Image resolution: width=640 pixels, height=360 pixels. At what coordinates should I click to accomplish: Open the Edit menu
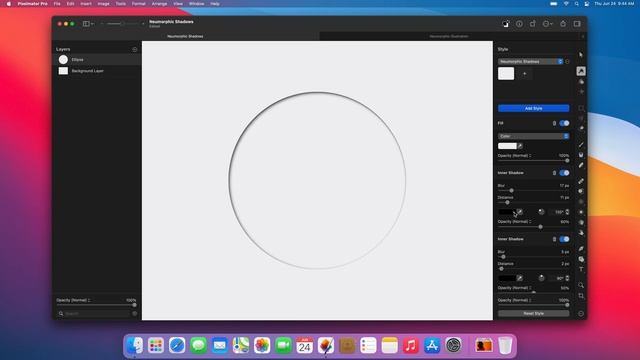coord(71,4)
